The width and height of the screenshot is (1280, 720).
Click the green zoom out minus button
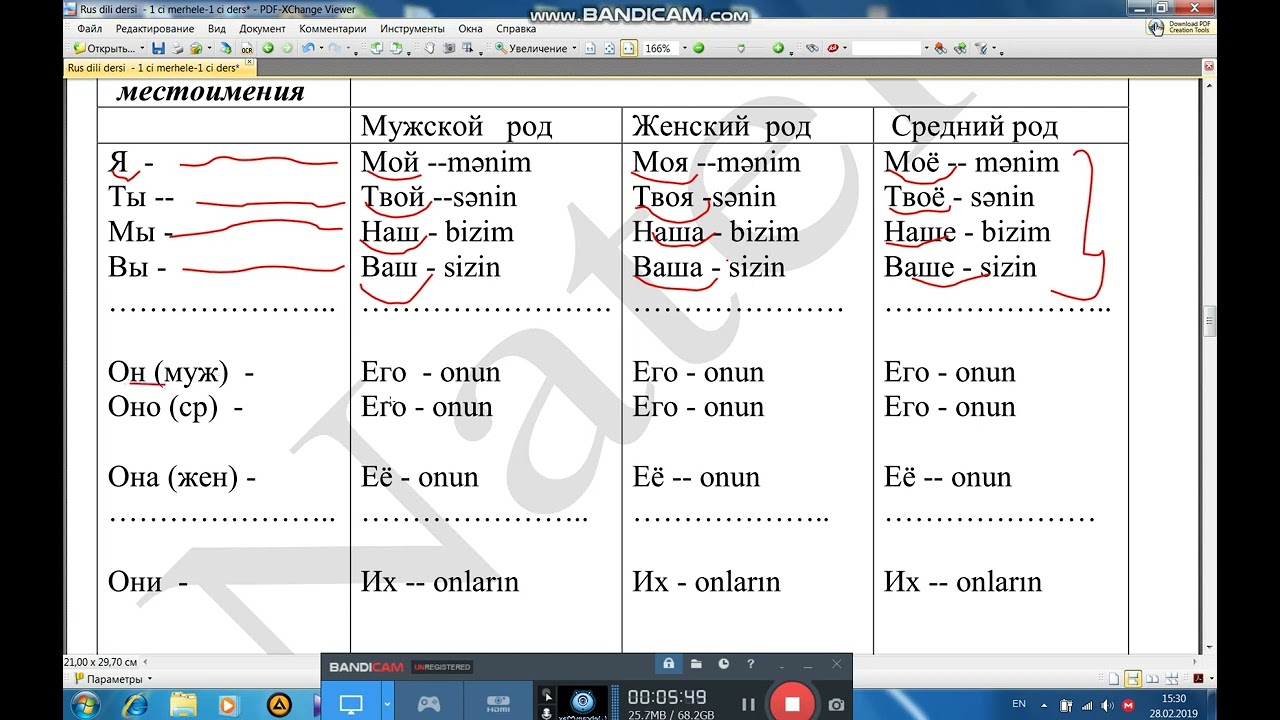coord(698,48)
